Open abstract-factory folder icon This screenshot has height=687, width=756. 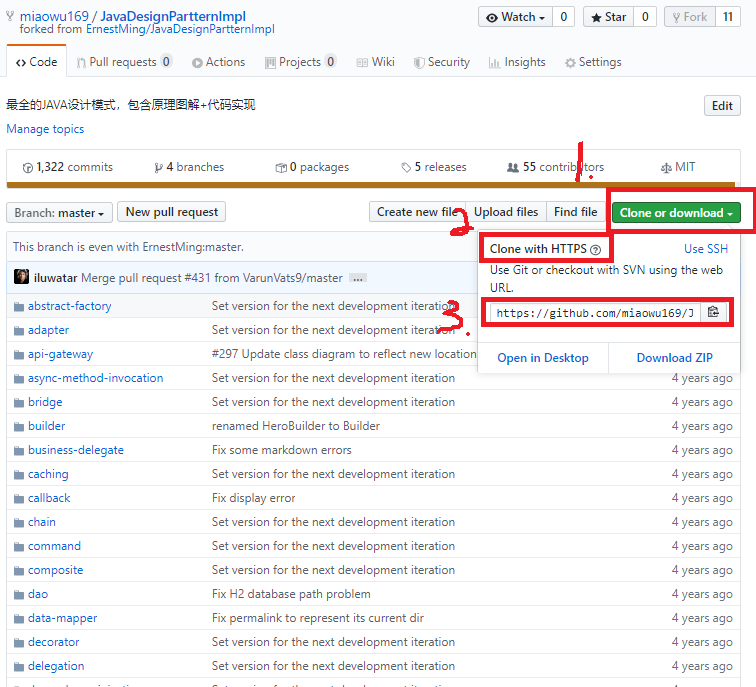click(x=19, y=307)
